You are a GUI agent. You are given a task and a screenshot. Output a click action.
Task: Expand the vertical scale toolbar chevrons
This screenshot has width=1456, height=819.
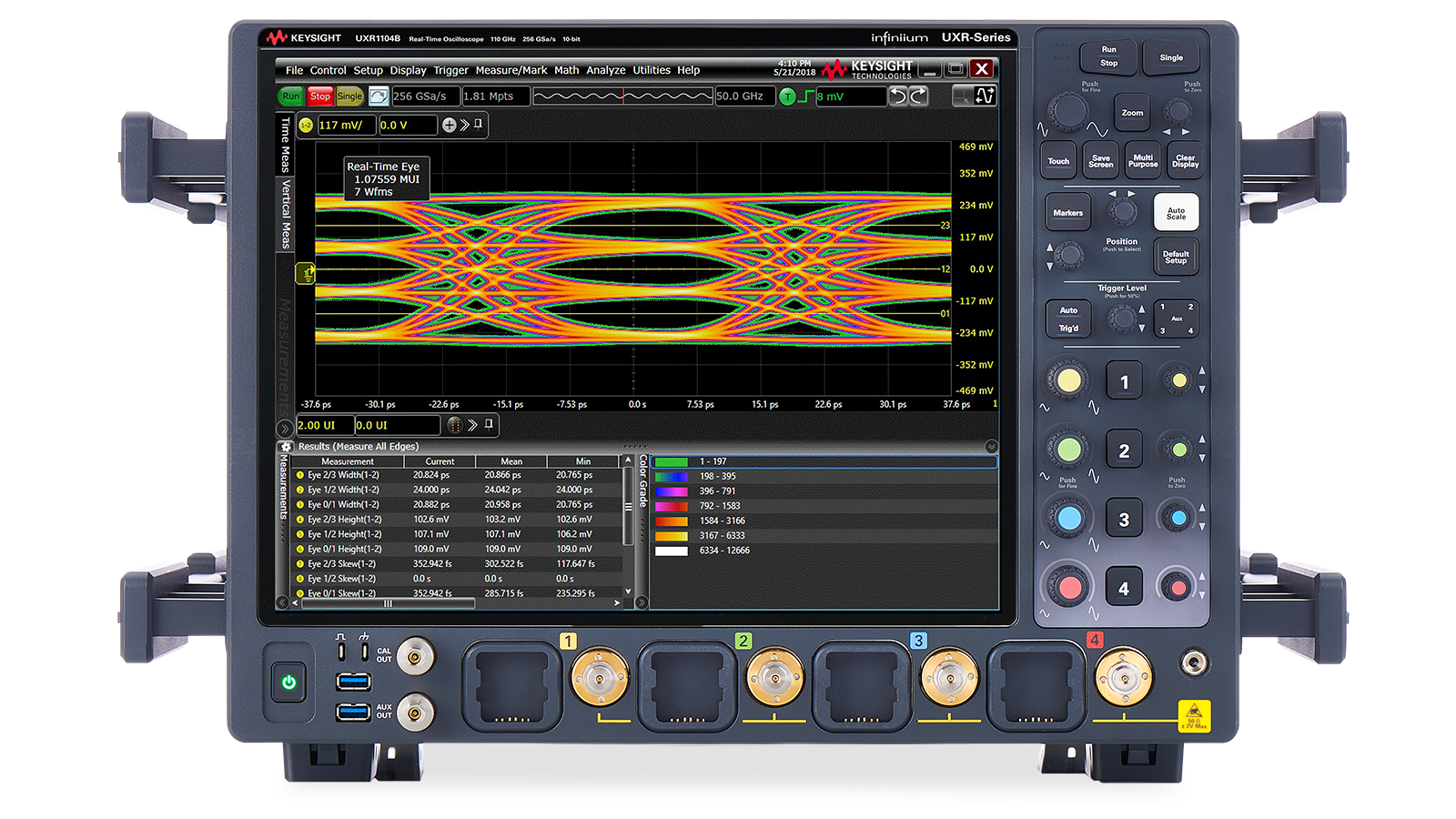click(x=464, y=126)
